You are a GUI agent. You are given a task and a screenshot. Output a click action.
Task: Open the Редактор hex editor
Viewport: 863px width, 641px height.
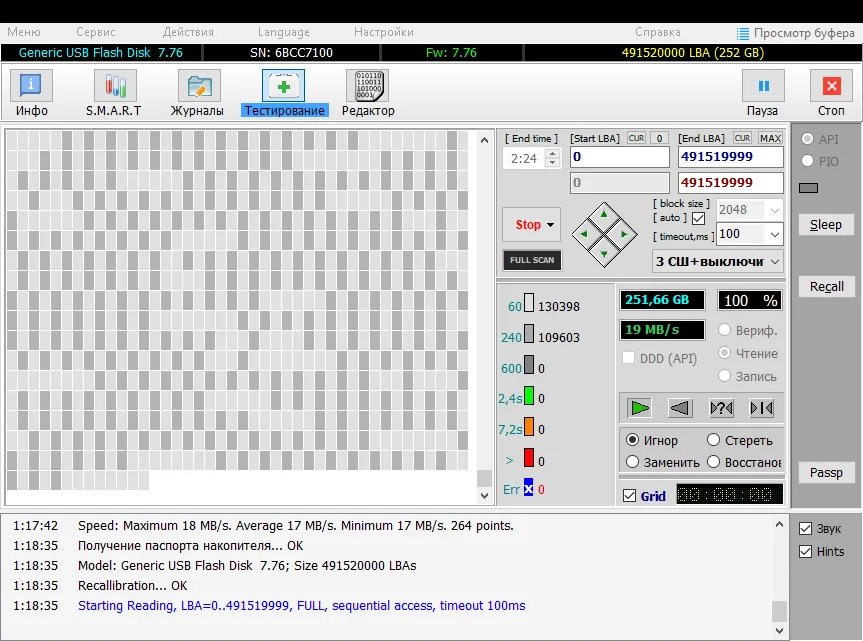pos(367,88)
